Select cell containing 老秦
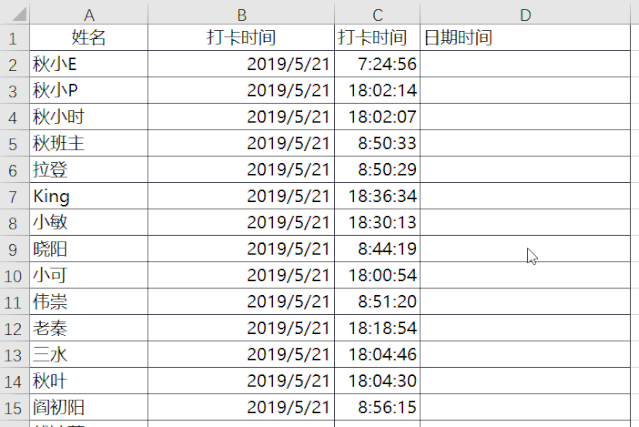 [88, 328]
